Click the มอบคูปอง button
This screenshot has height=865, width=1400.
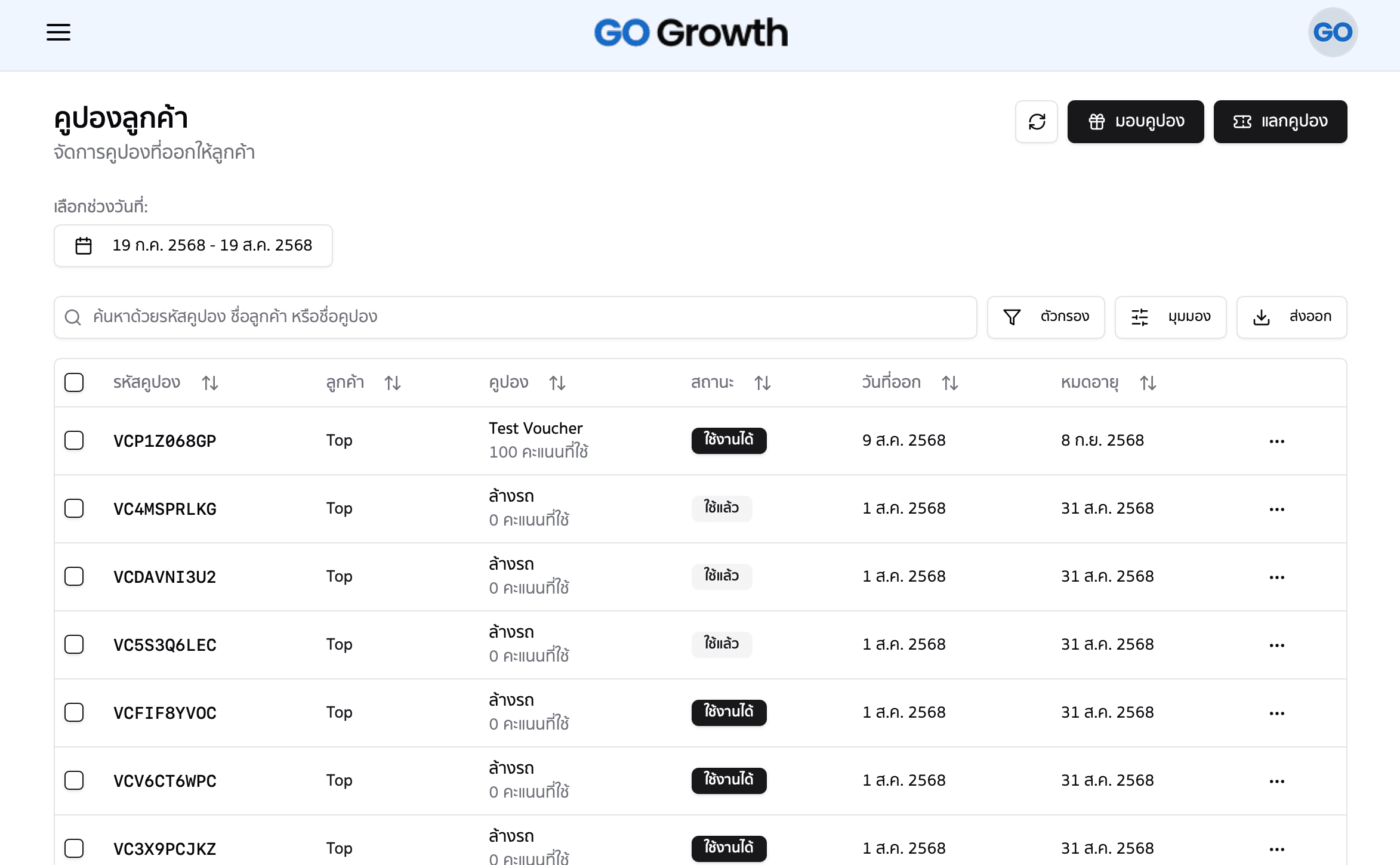coord(1136,122)
